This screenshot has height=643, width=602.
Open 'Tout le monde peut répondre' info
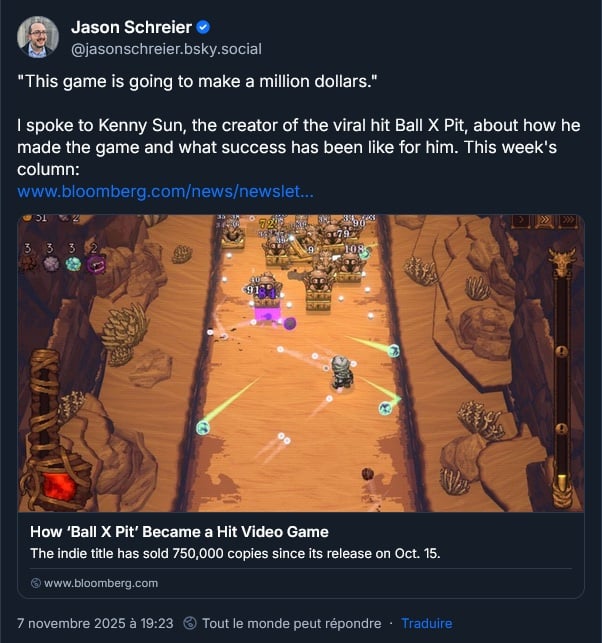point(292,623)
